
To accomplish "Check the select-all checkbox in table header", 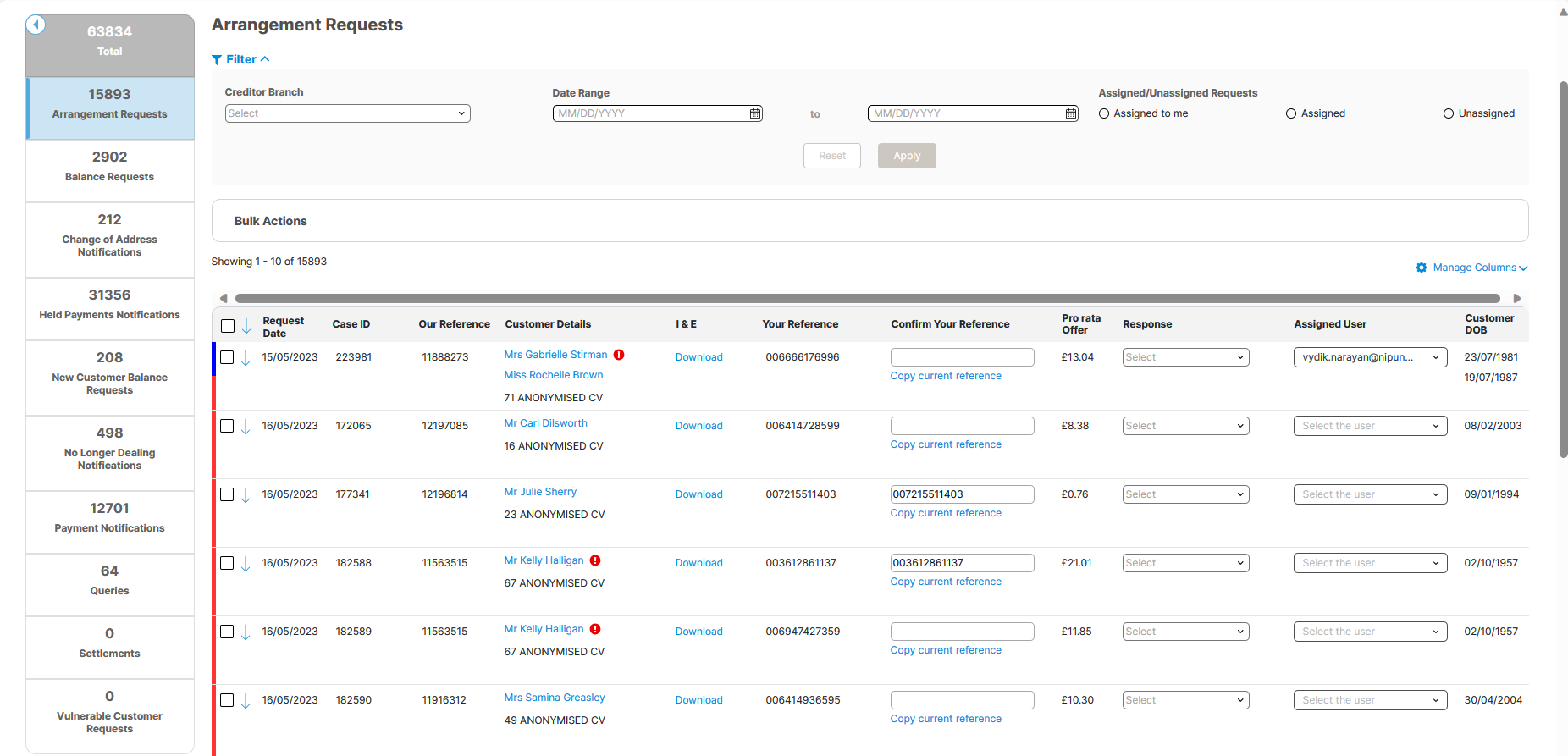I will tap(228, 326).
